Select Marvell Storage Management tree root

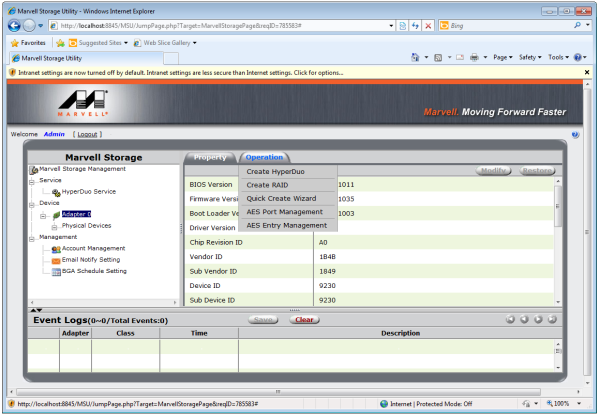(82, 169)
